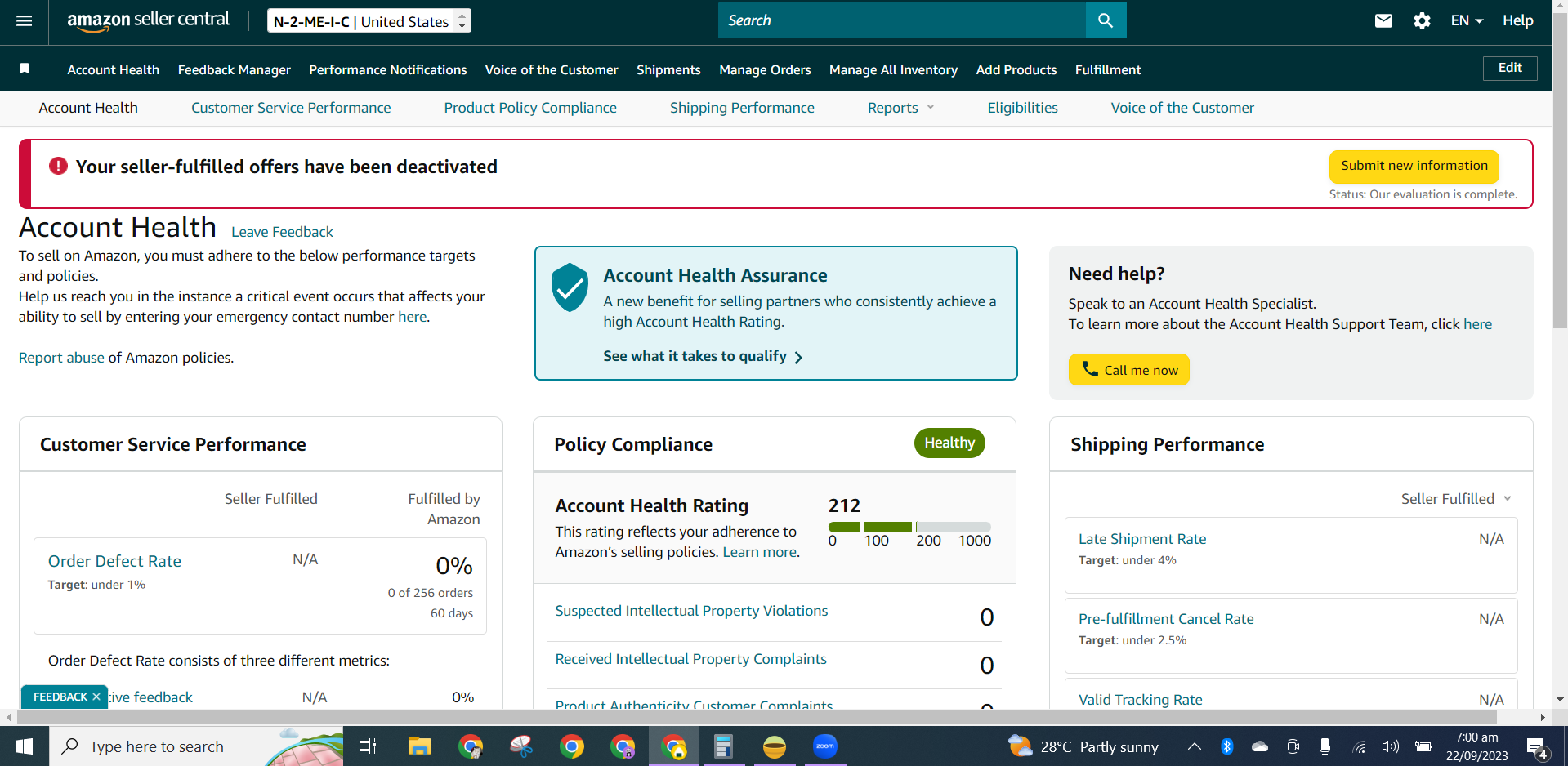Click the volume speaker tray icon
Viewport: 1568px width, 766px height.
(x=1390, y=746)
